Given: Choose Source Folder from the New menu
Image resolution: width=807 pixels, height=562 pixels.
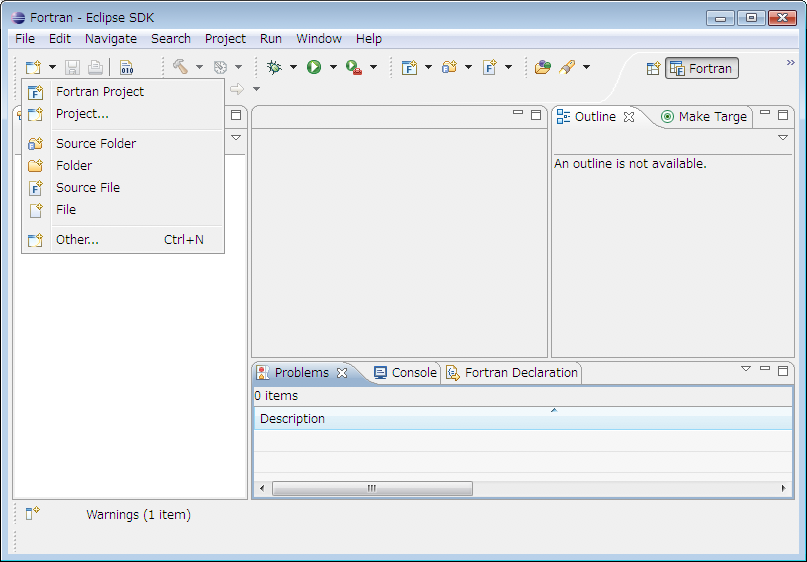Looking at the screenshot, I should [123, 144].
